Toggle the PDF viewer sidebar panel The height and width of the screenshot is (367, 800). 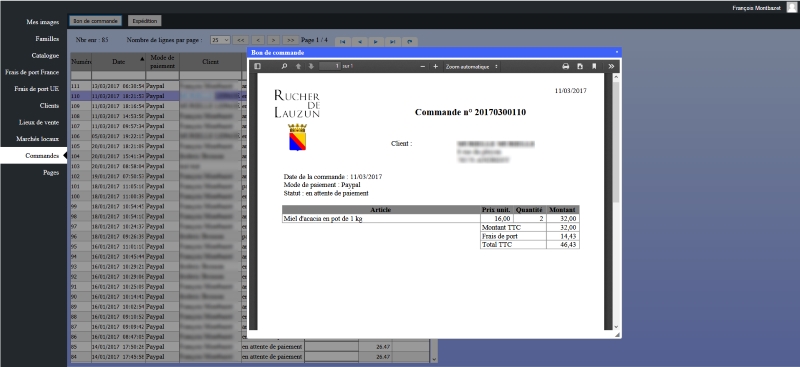(x=257, y=66)
